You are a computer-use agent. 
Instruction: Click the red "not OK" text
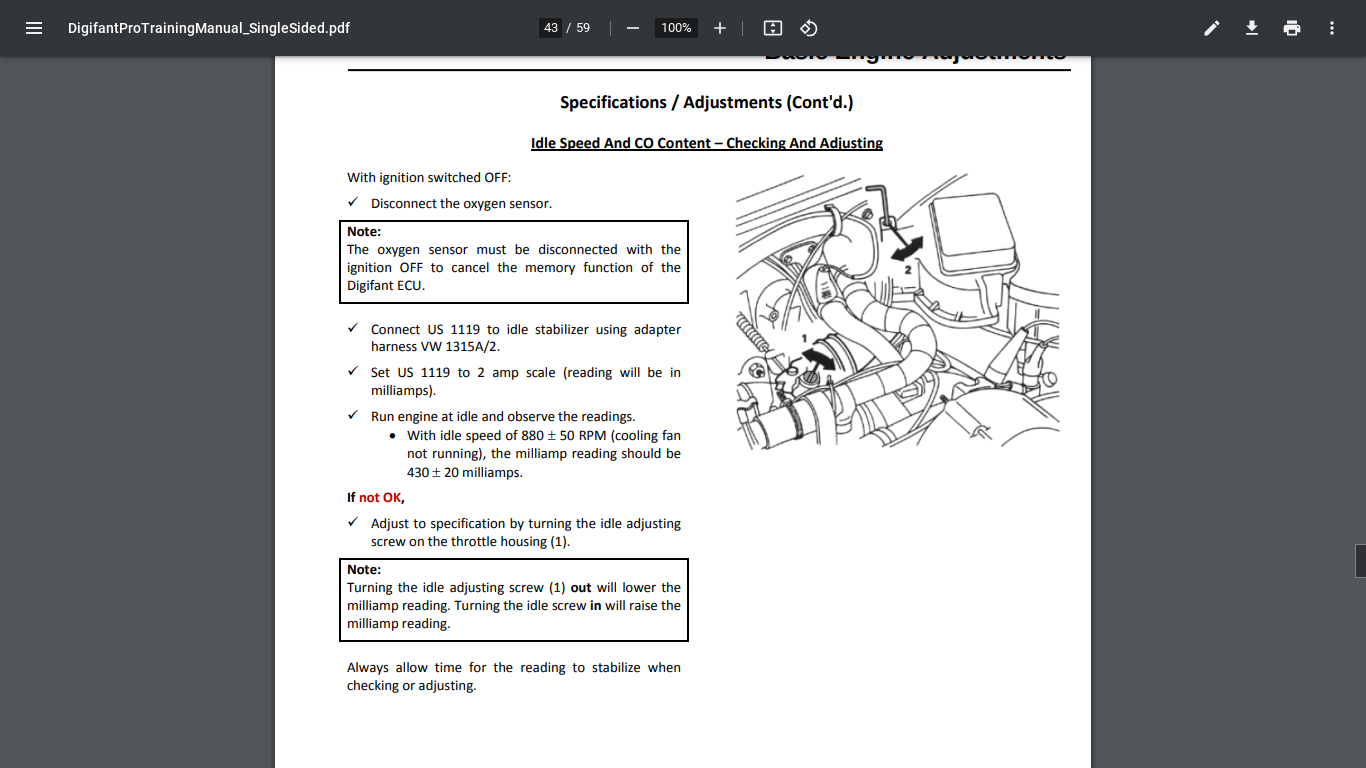[380, 497]
